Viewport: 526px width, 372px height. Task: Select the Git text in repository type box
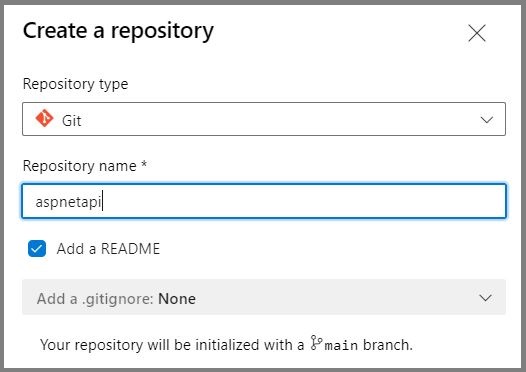coord(71,120)
